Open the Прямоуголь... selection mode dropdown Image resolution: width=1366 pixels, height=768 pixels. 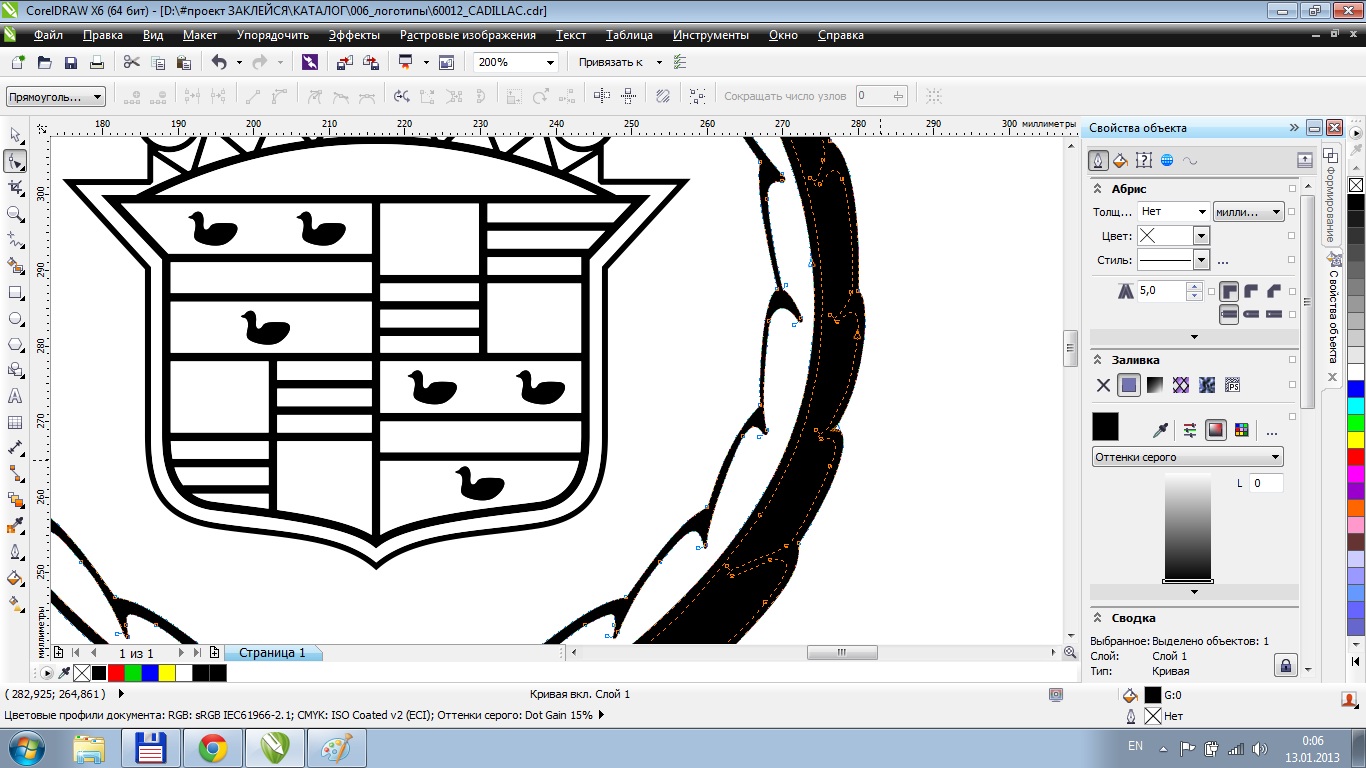(x=56, y=96)
